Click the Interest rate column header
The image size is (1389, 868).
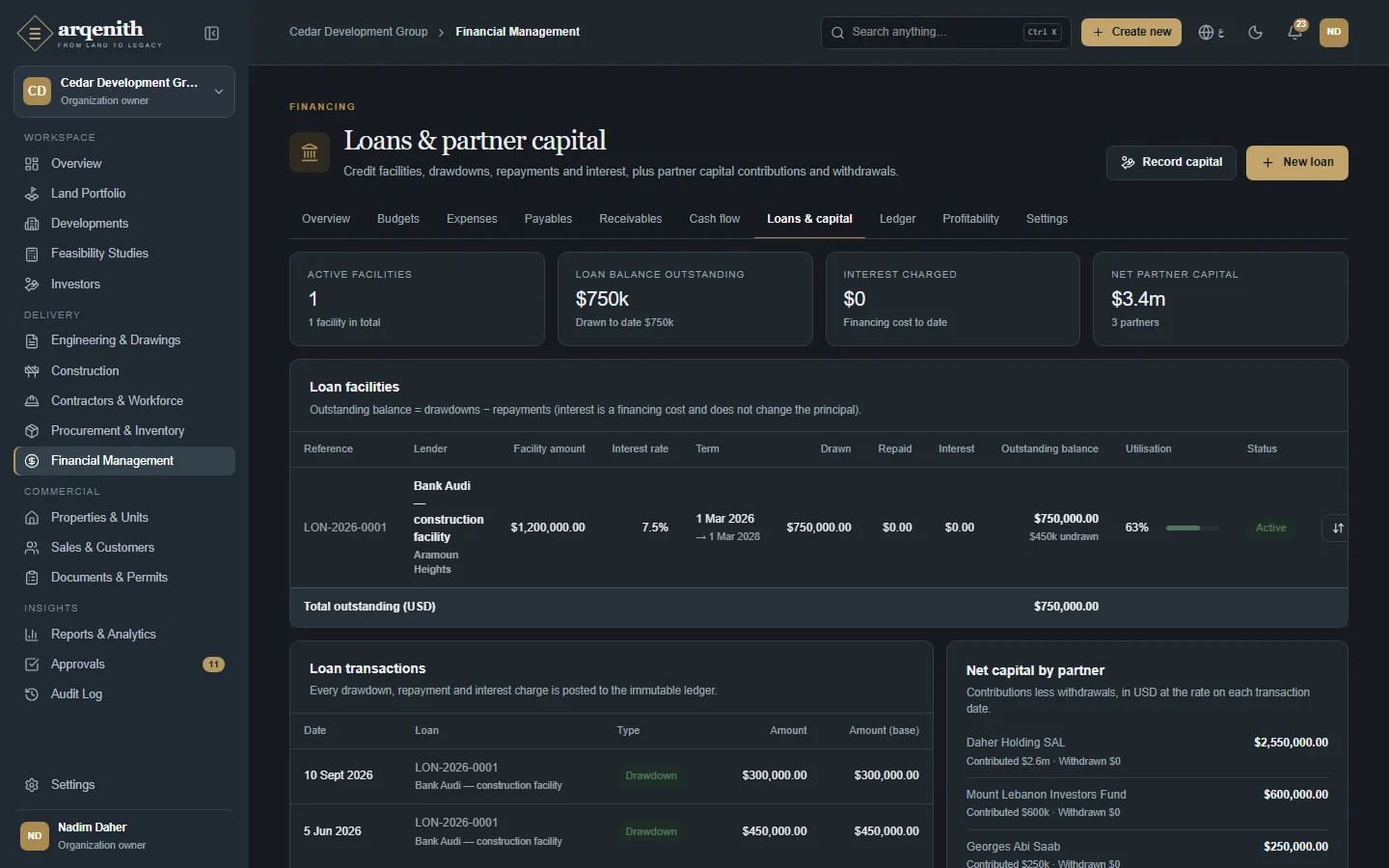coord(640,449)
